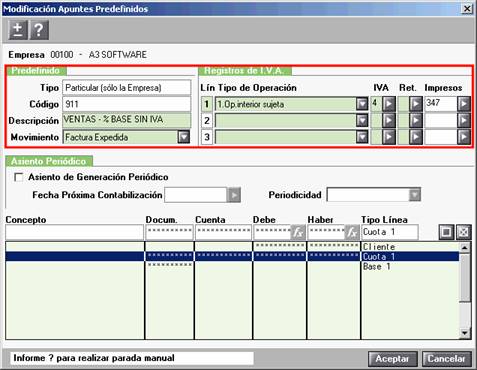
Task: Click the Aceptar button
Action: (392, 359)
